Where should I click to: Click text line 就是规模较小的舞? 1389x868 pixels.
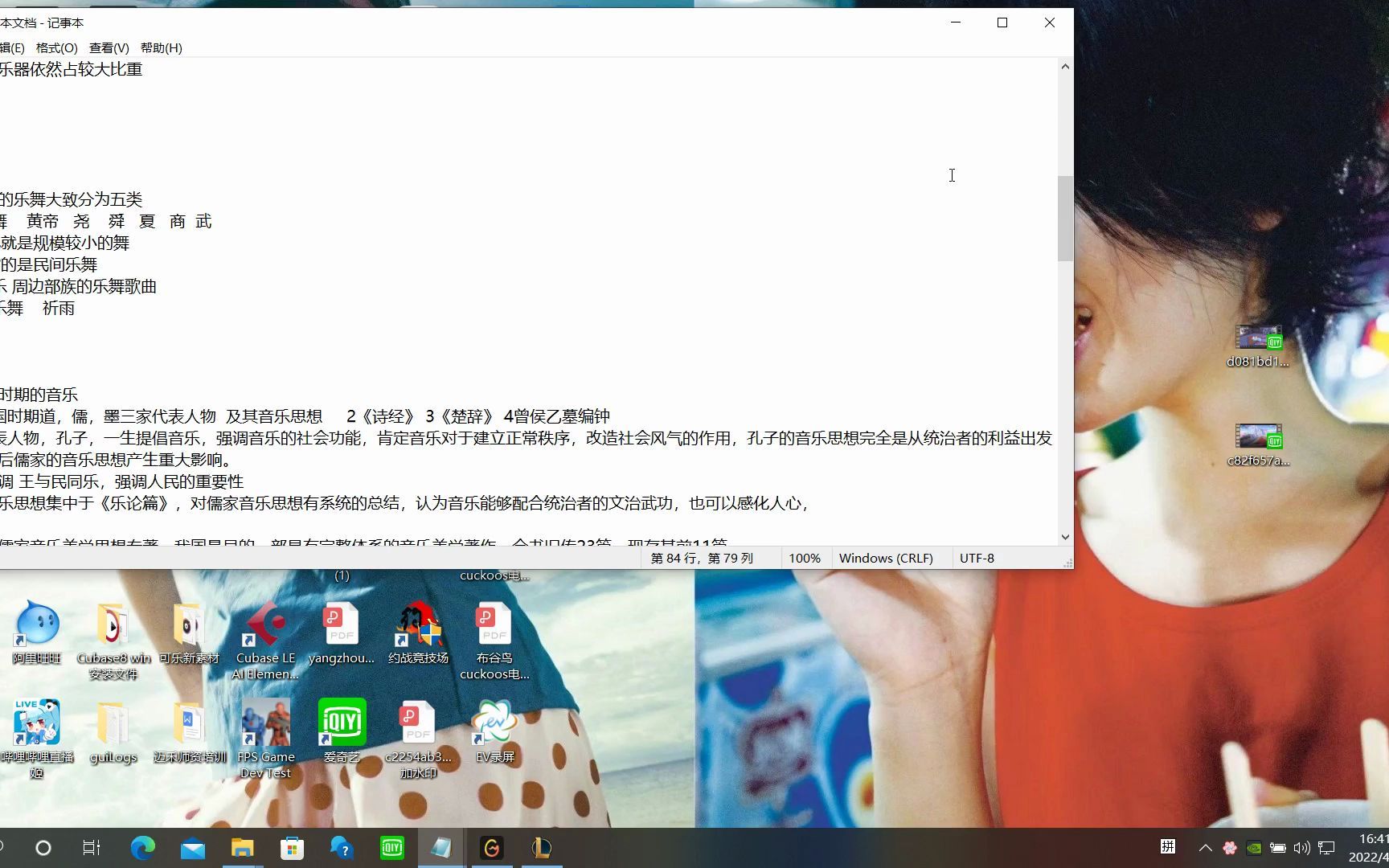click(64, 243)
